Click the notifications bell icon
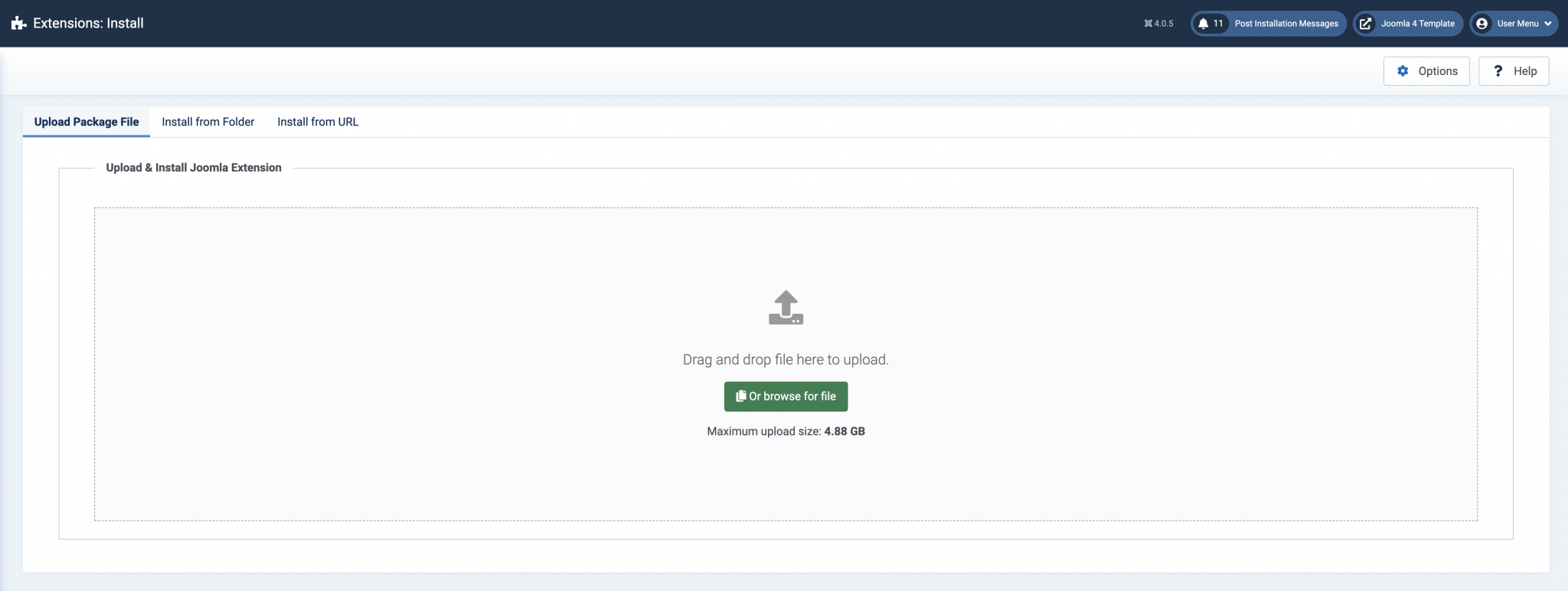 pyautogui.click(x=1203, y=24)
